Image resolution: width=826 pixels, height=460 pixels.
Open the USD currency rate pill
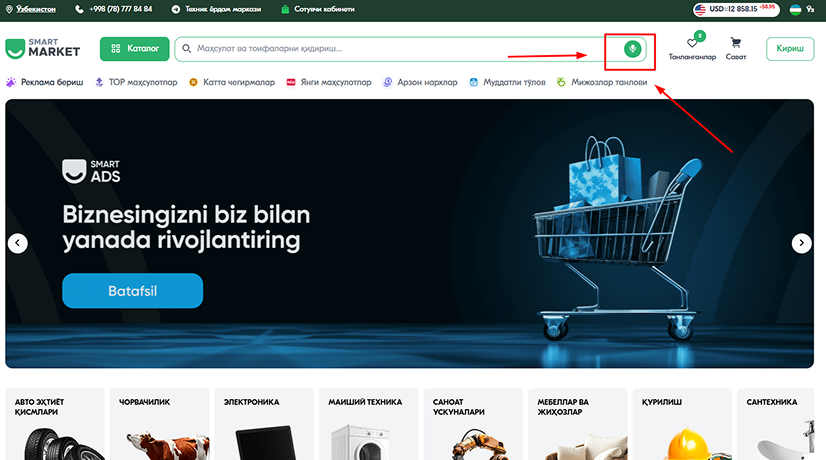(x=736, y=9)
